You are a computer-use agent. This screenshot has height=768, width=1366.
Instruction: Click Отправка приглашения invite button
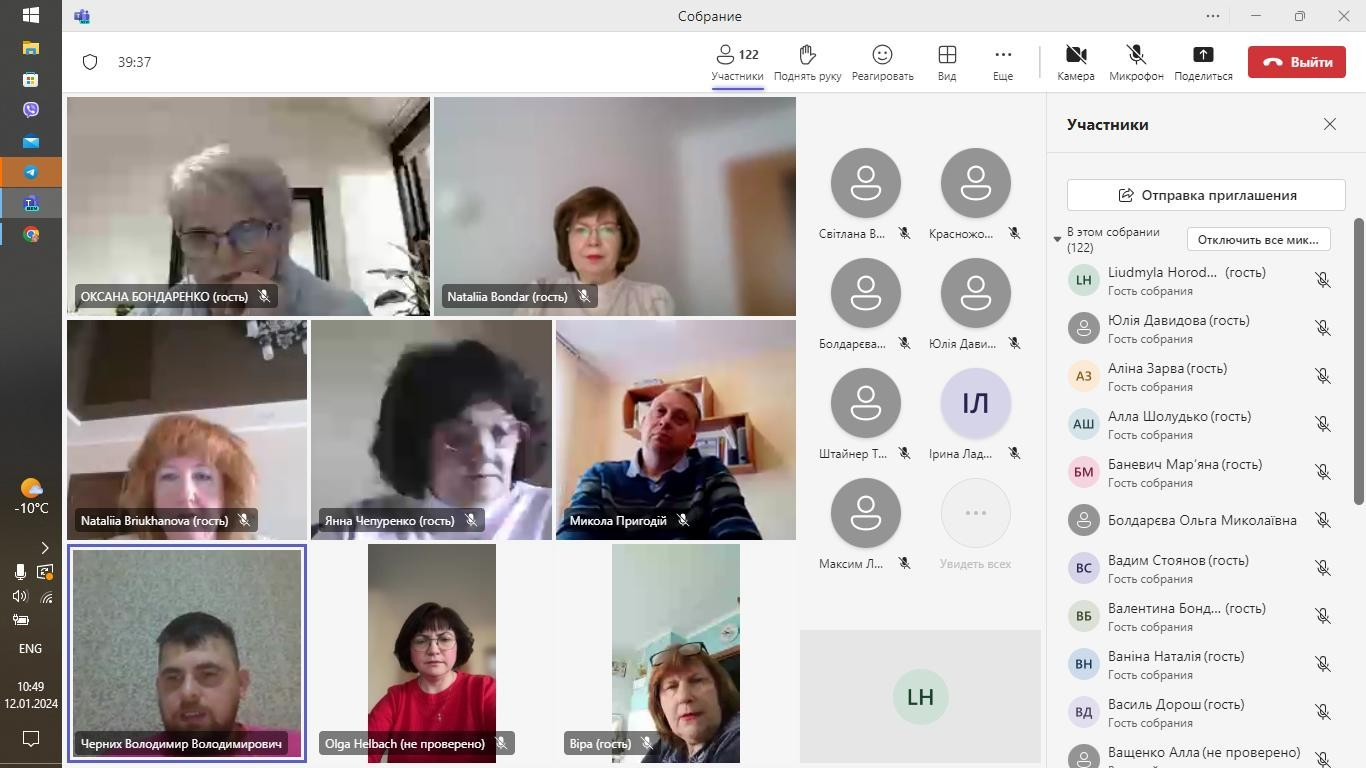1206,195
